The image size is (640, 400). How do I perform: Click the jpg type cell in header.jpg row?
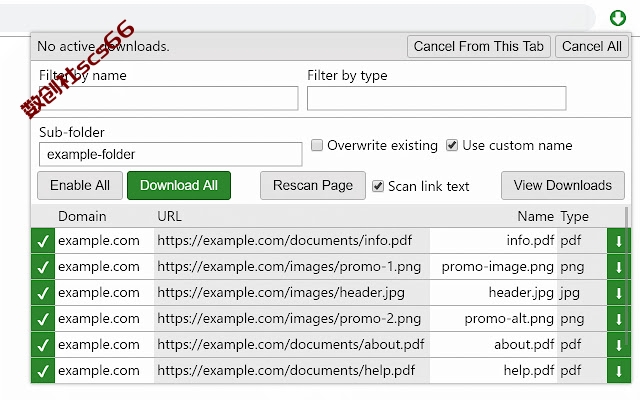(x=570, y=293)
